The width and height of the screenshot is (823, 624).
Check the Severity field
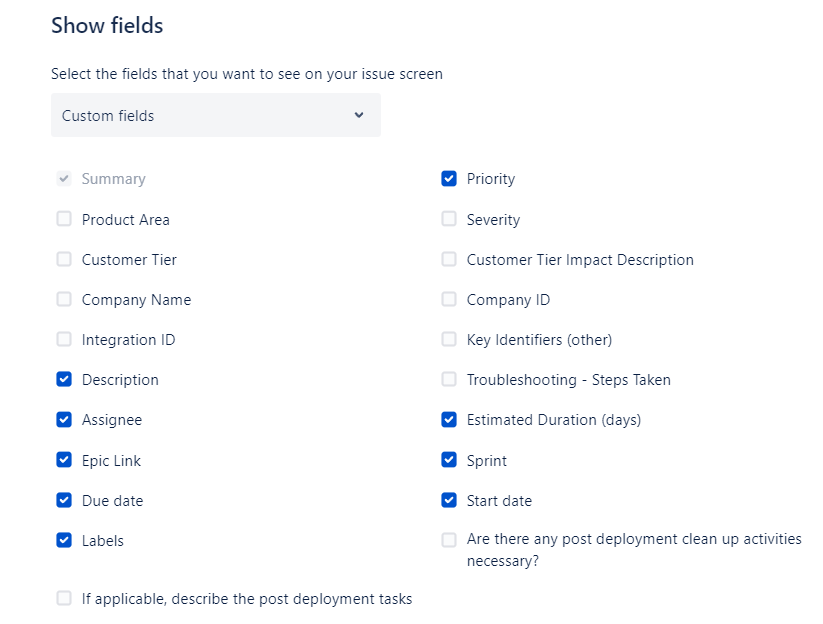(449, 219)
